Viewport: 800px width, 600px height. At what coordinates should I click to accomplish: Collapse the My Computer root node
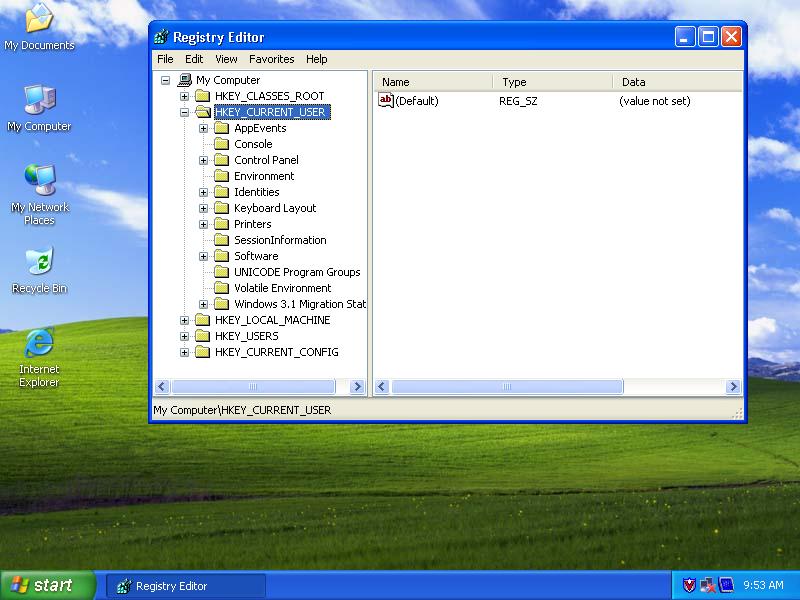[165, 81]
